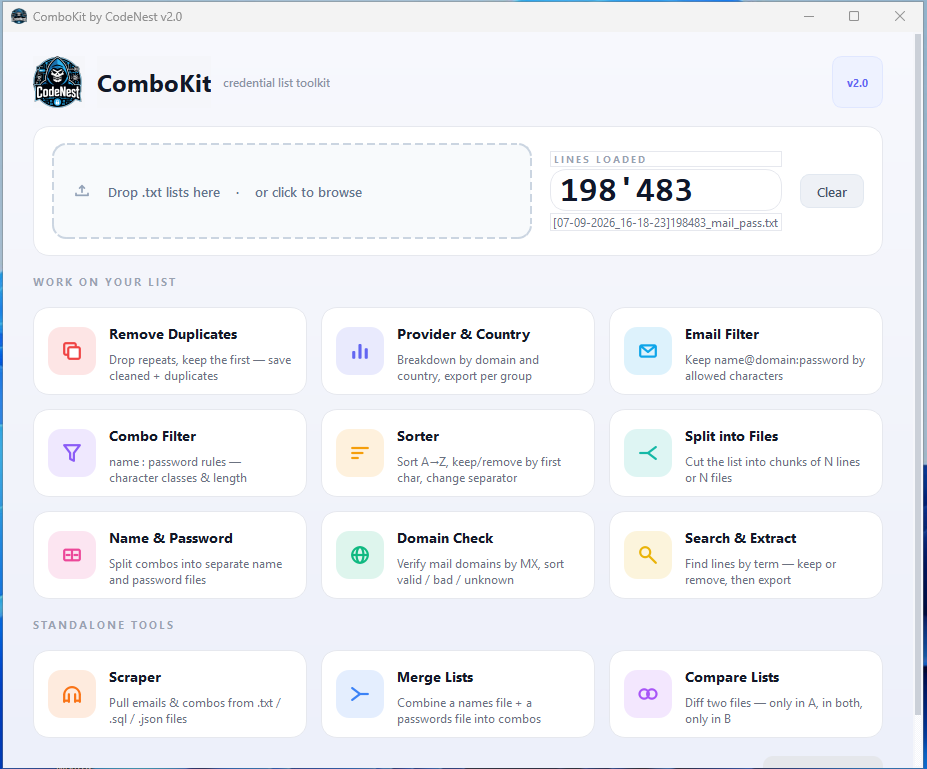Open the Split into Files title
Viewport: 927px width, 769px height.
pyautogui.click(x=731, y=436)
